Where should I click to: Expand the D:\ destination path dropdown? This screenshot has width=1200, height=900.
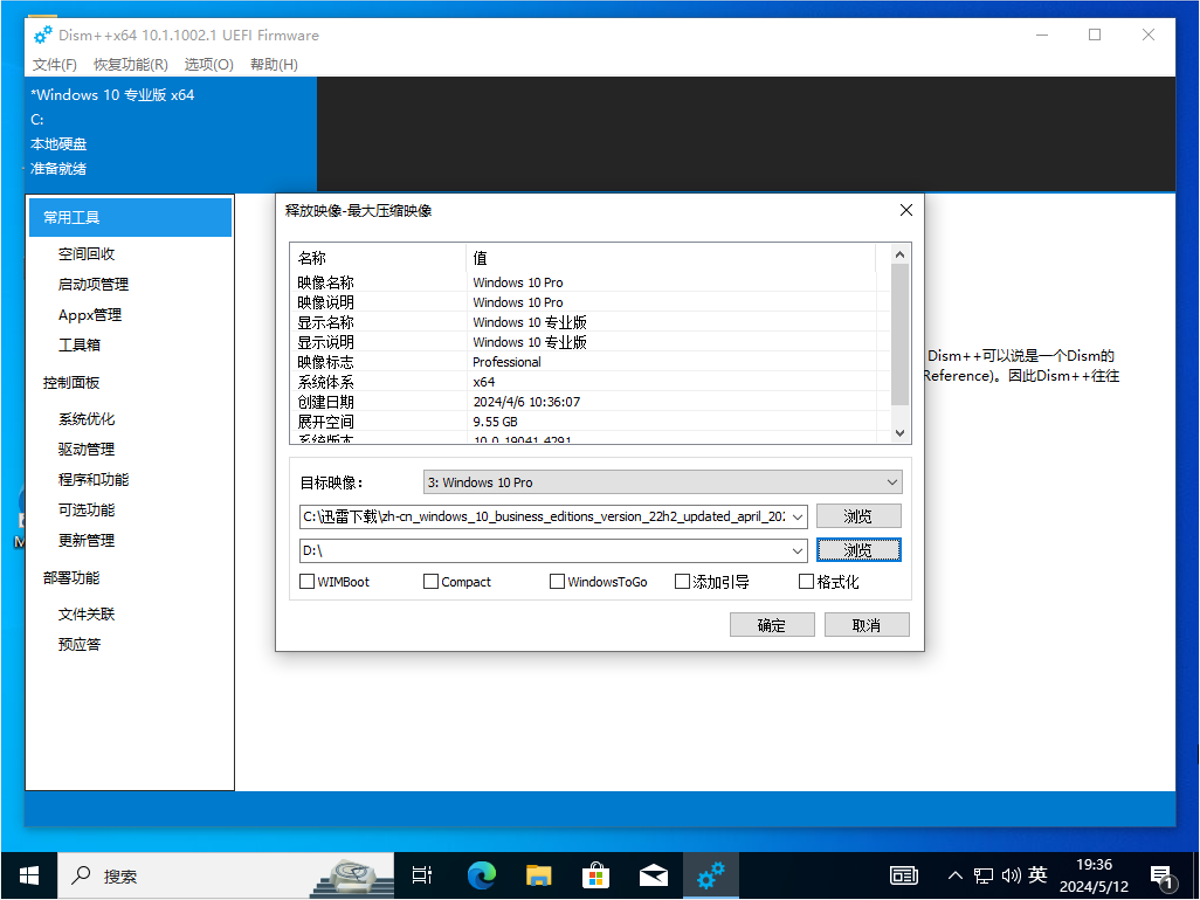(x=797, y=550)
